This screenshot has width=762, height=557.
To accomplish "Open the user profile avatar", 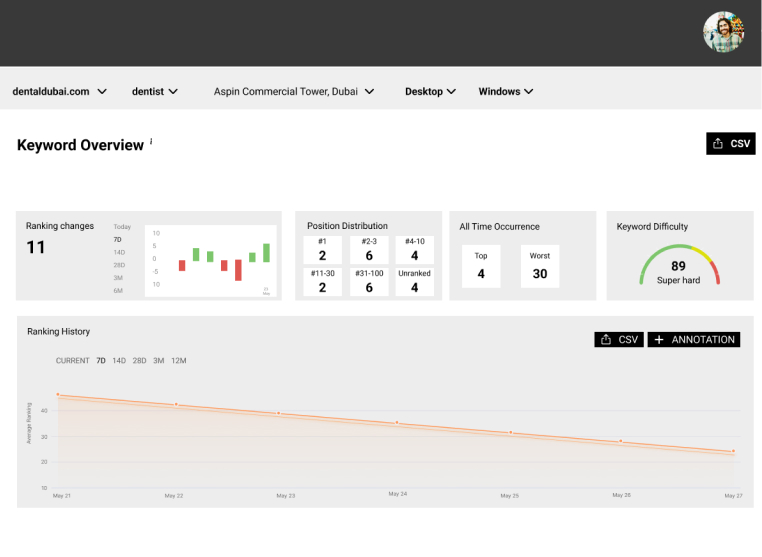I will point(723,32).
